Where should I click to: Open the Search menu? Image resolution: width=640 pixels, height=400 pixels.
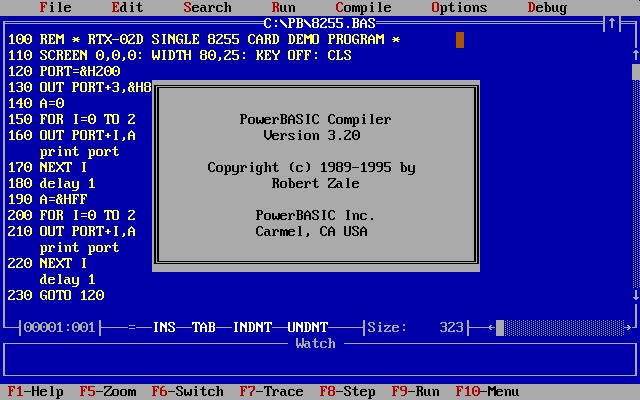(207, 7)
